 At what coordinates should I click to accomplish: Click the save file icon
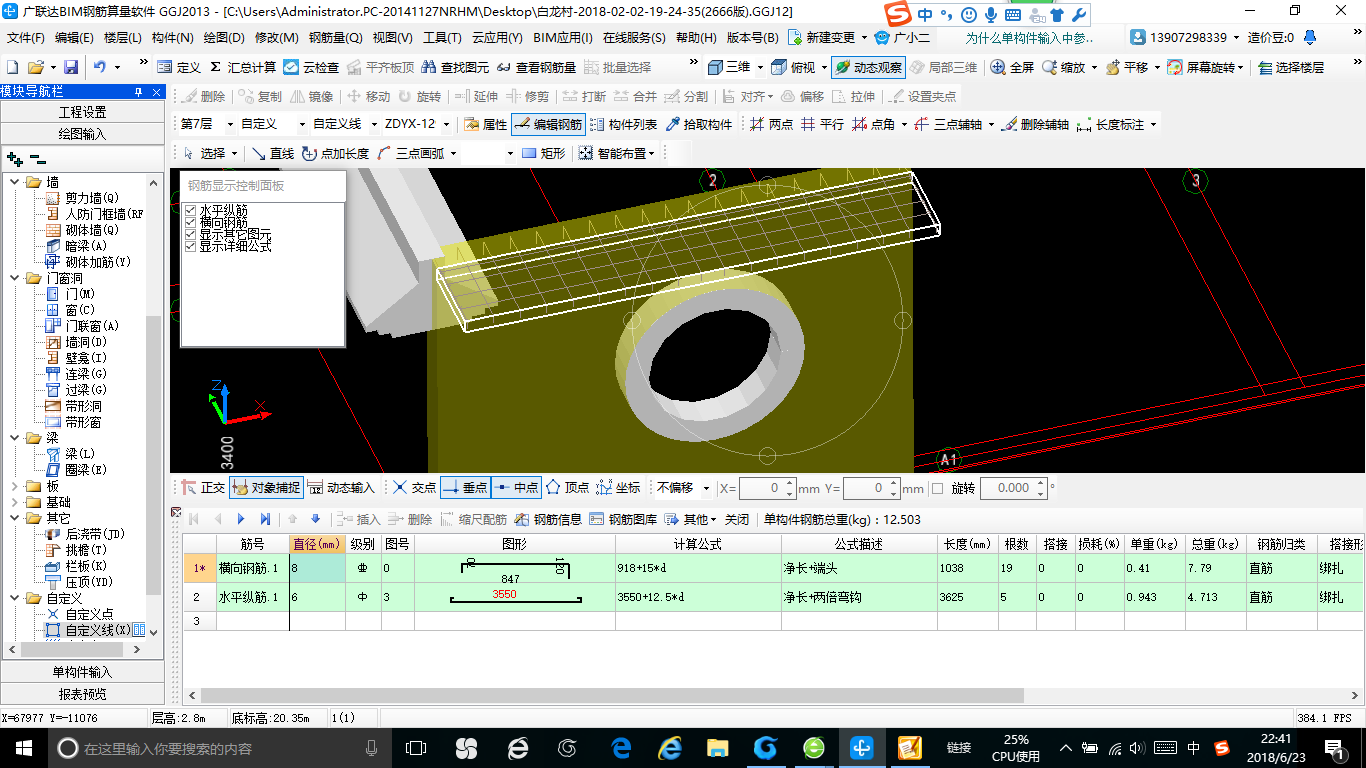coord(71,67)
